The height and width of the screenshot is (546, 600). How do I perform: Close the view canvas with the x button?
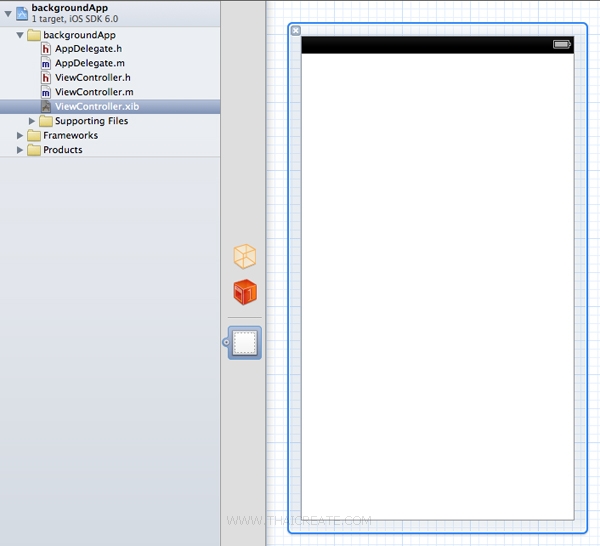pyautogui.click(x=296, y=31)
